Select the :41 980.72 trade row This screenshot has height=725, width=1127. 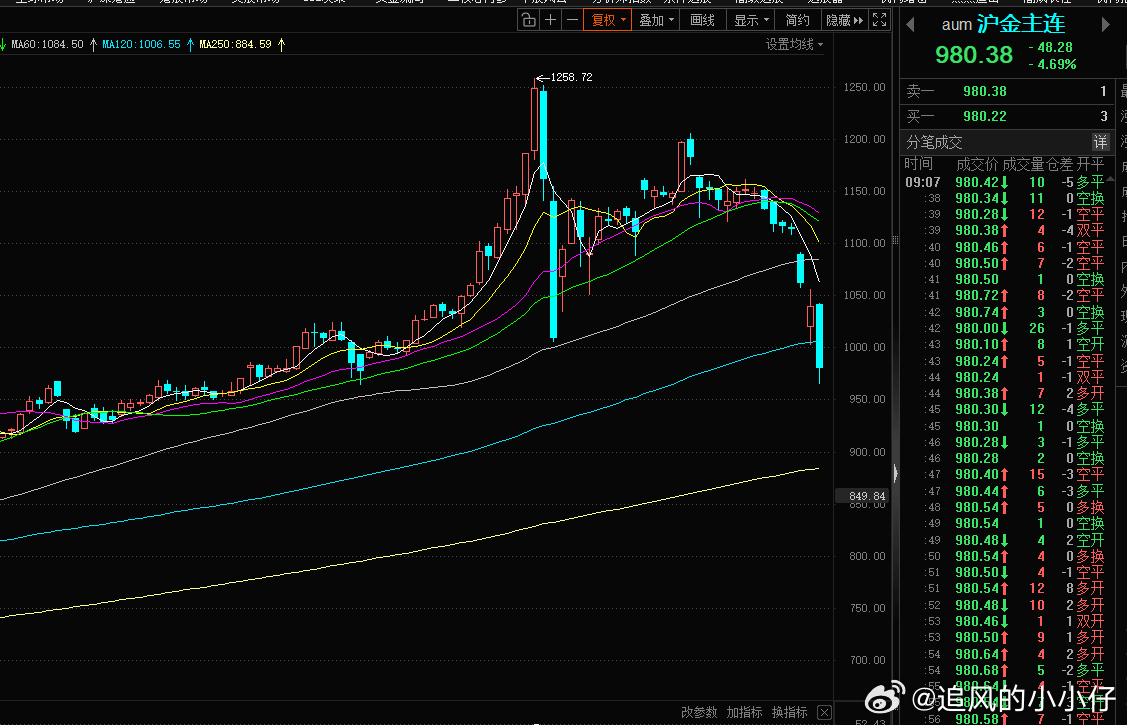1006,295
